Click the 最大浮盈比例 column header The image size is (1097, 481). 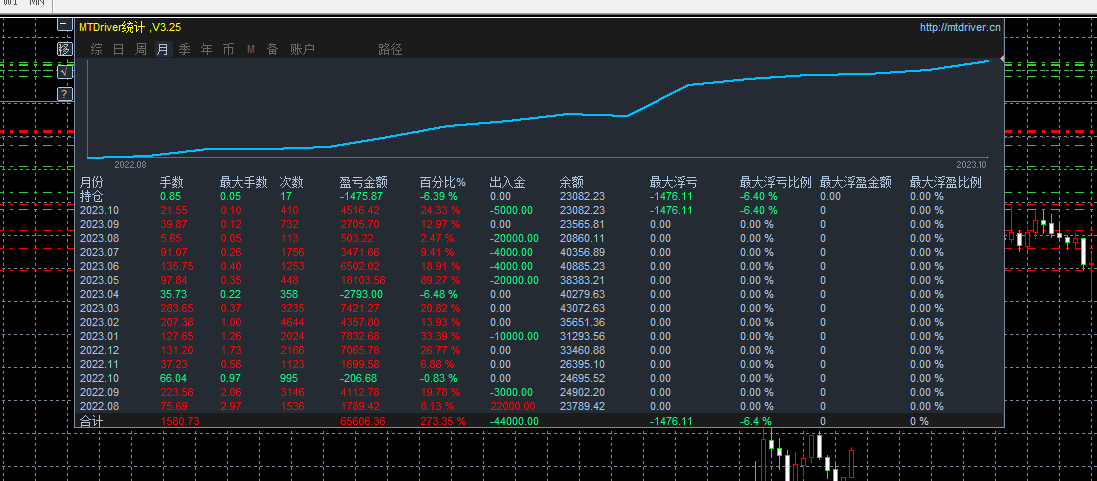click(x=945, y=182)
